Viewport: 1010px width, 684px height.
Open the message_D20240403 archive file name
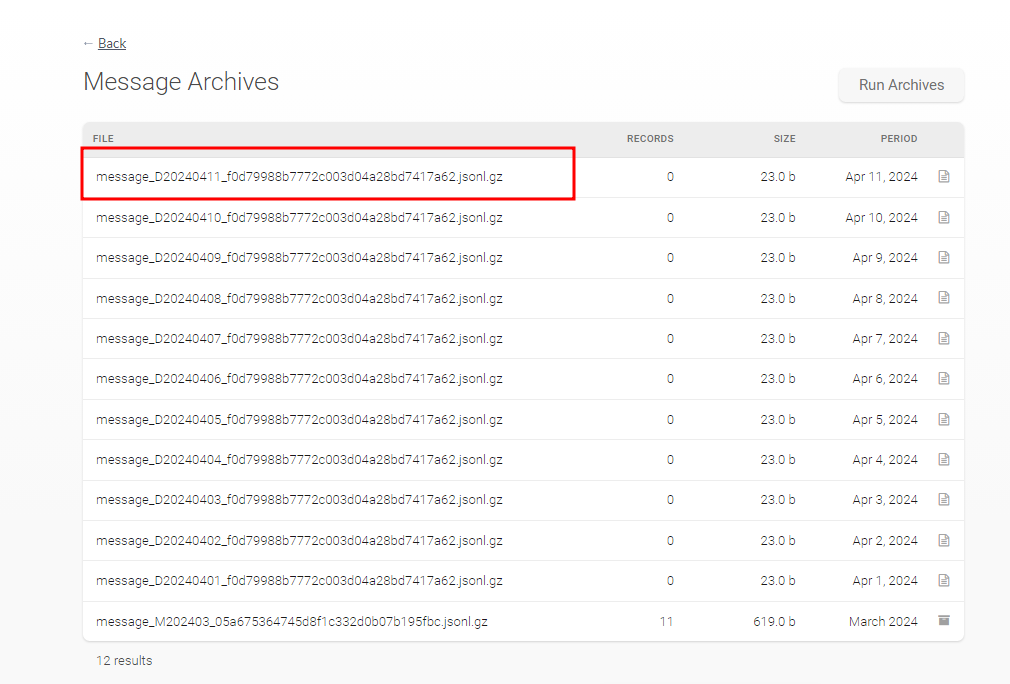pos(299,500)
